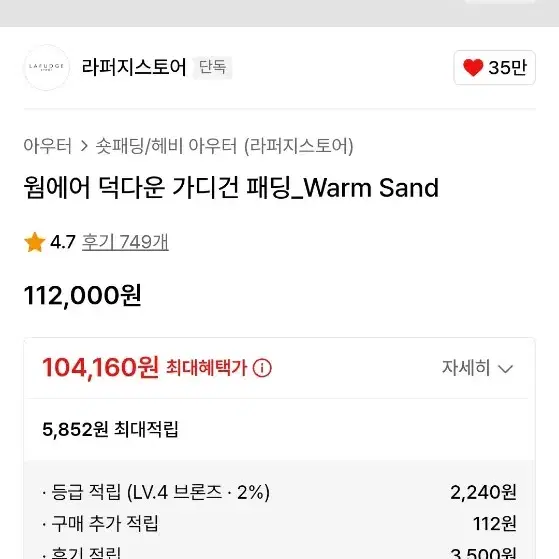Click the info icon beside 최대혜택가
The height and width of the screenshot is (559, 559).
tap(262, 368)
